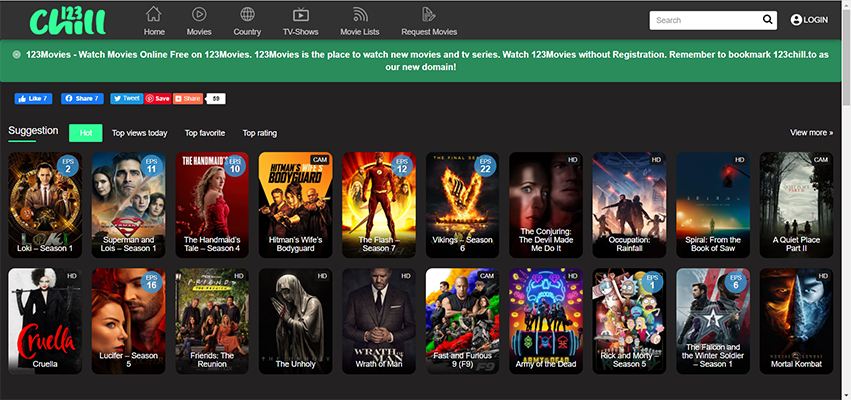Open Home menu label

[x=154, y=32]
